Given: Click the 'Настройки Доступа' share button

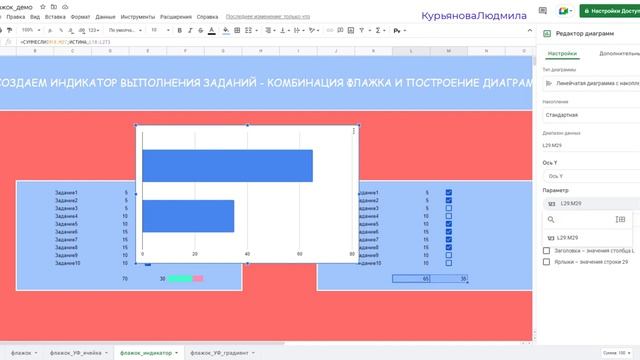Looking at the screenshot, I should coord(610,11).
